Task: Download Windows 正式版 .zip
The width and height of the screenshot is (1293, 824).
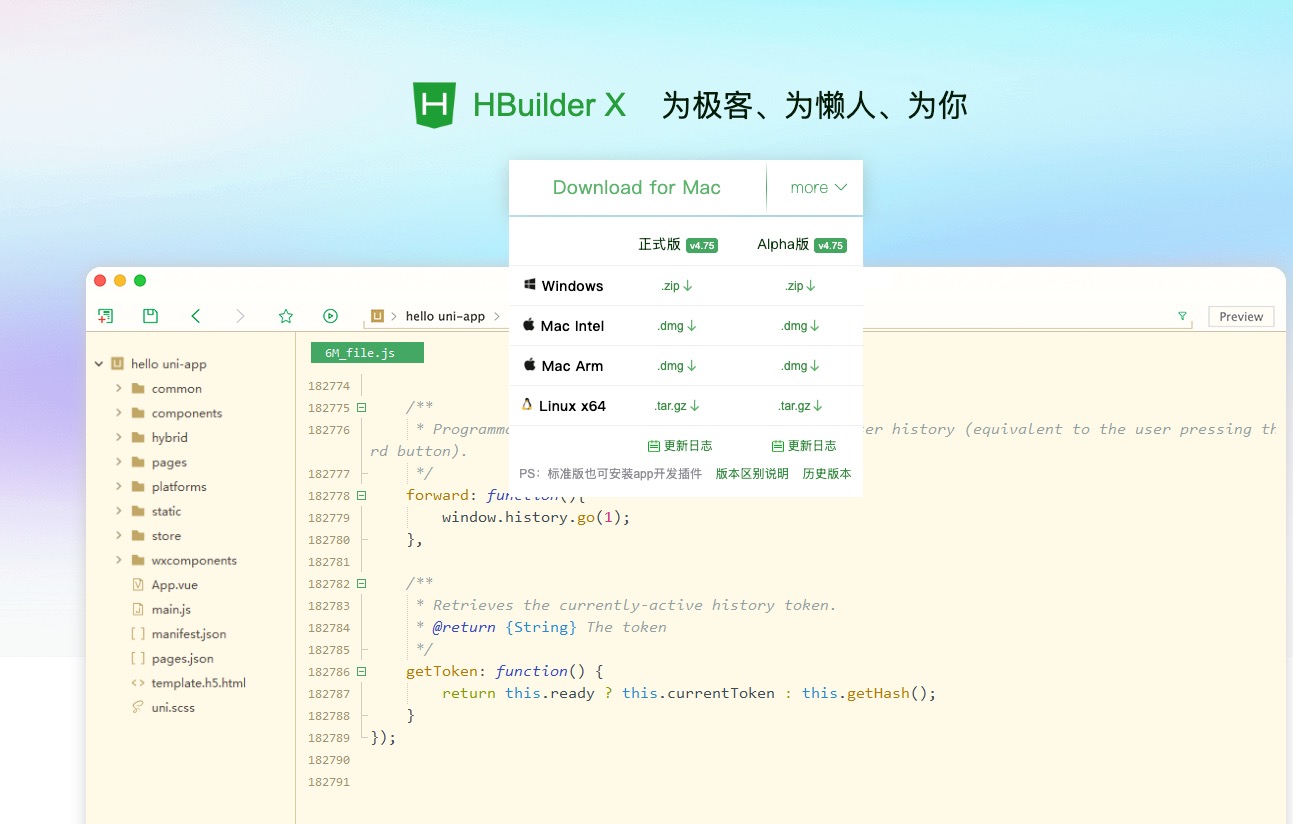Action: point(677,286)
